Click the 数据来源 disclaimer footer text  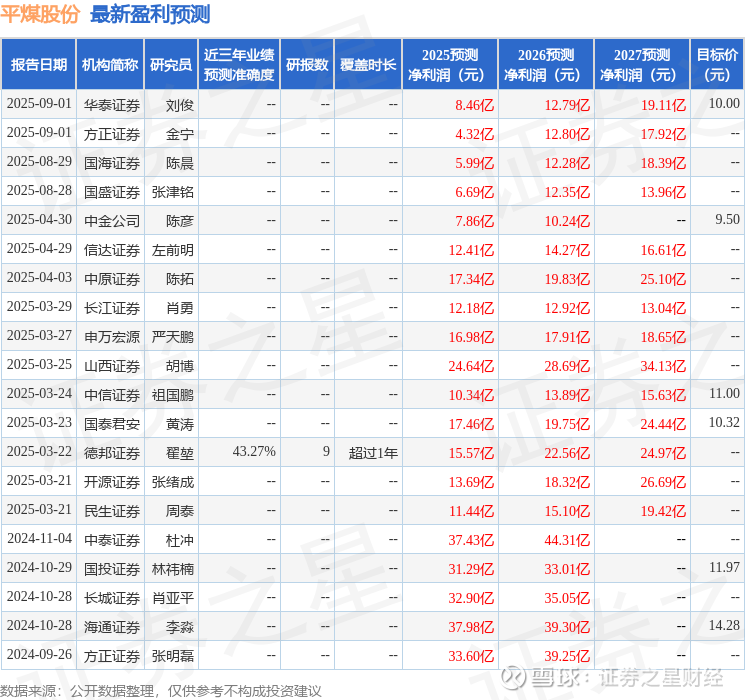[x=161, y=690]
